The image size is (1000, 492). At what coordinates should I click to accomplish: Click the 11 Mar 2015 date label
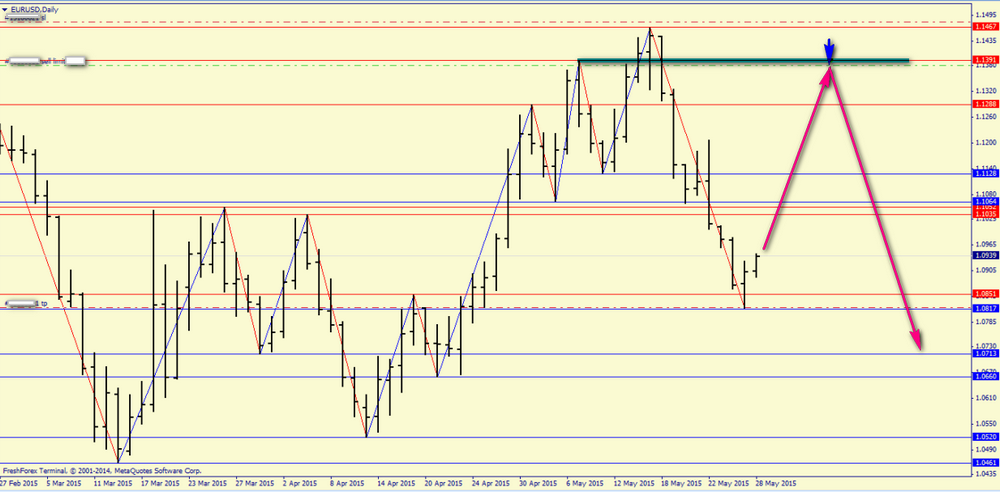click(x=111, y=483)
